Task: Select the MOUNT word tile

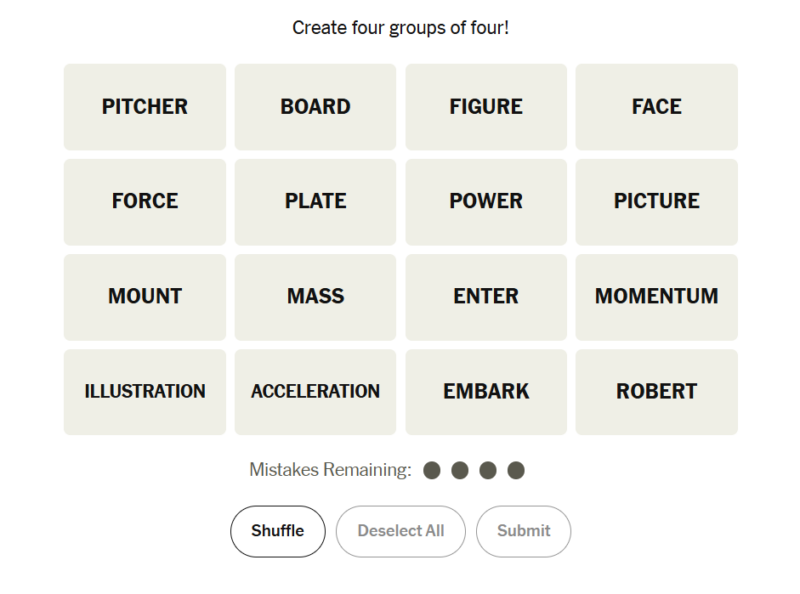Action: tap(145, 297)
